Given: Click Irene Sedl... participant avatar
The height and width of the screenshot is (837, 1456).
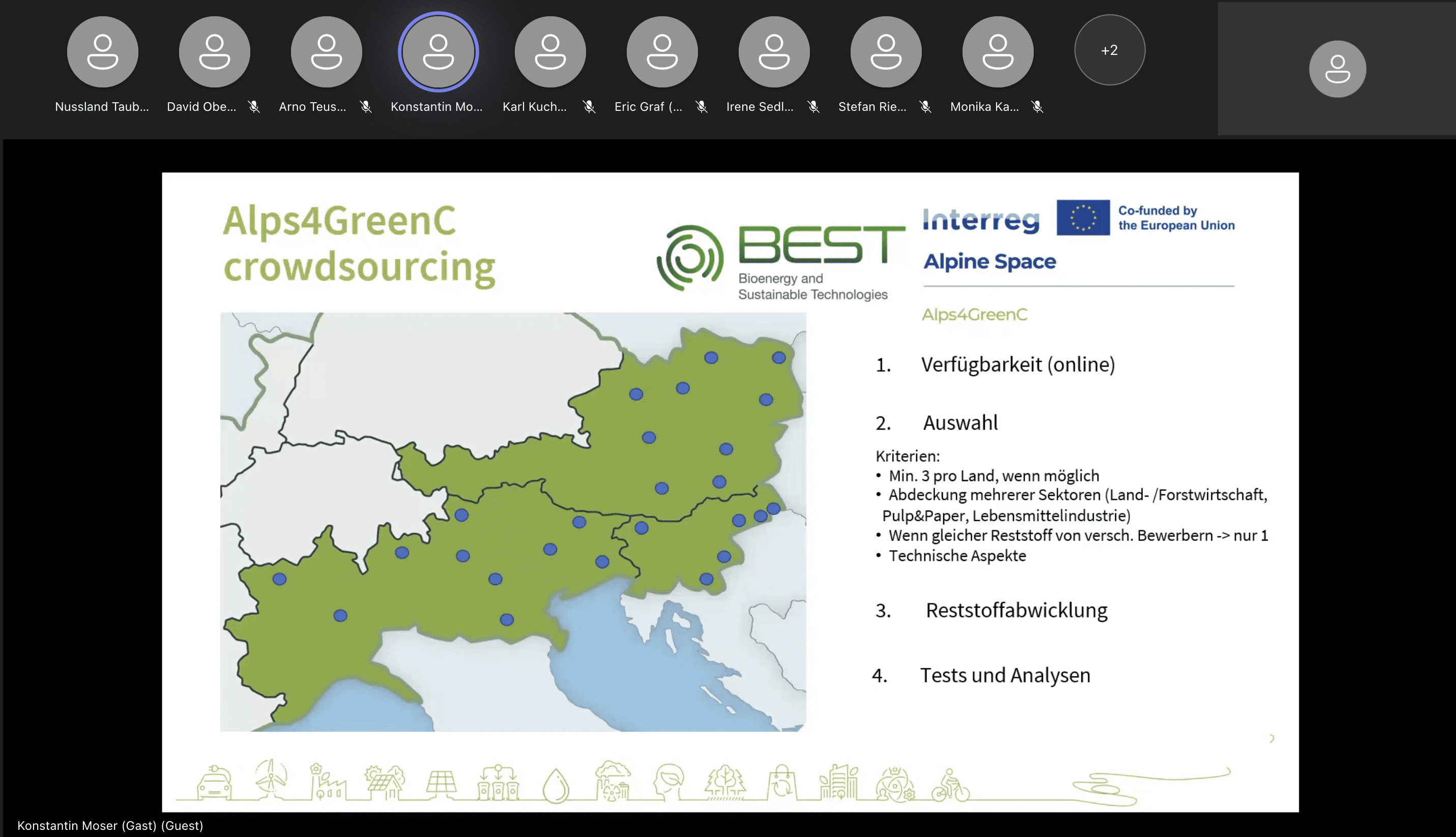Looking at the screenshot, I should 774,52.
